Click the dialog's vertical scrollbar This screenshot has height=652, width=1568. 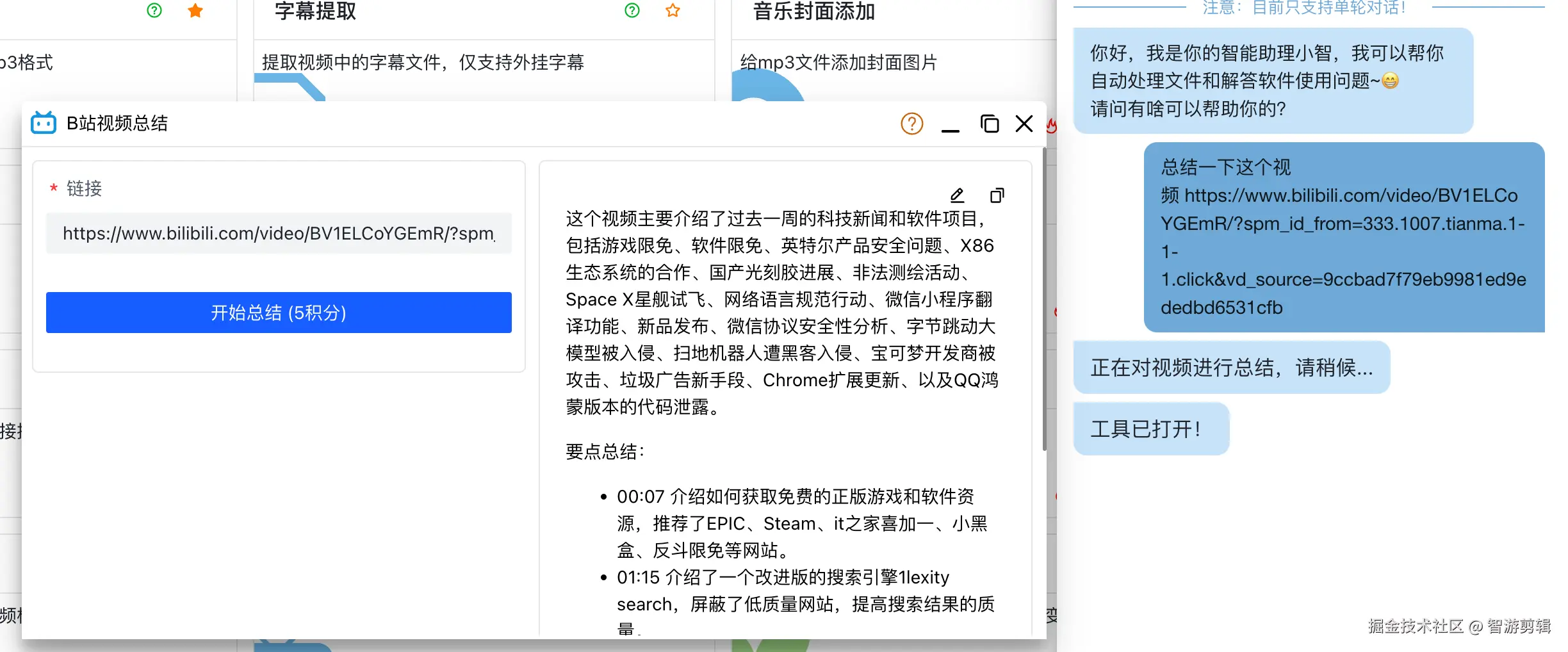point(1044,300)
